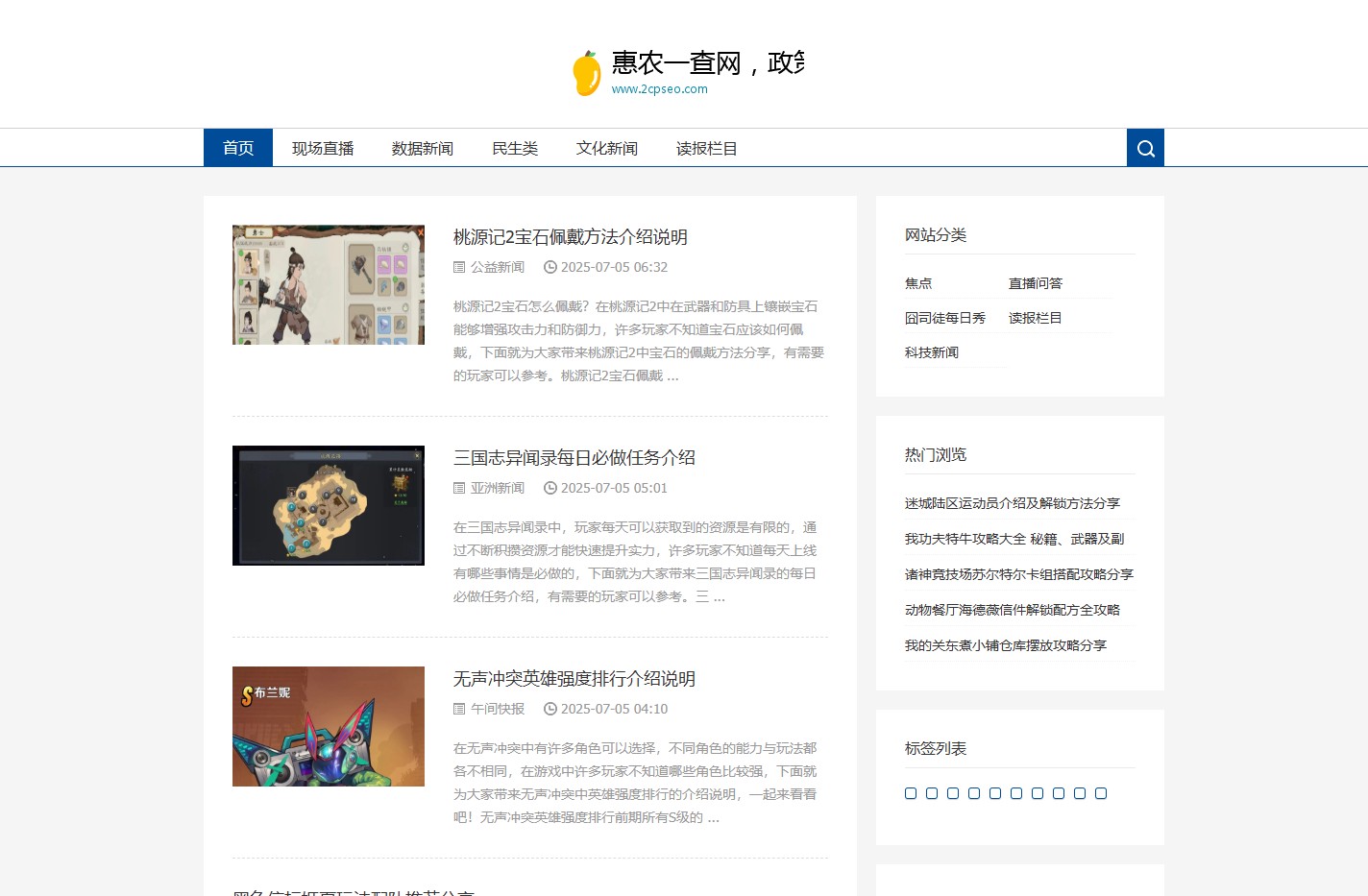The image size is (1368, 896).
Task: Click clock icon beside 2025-07-05 05:01
Action: (550, 489)
